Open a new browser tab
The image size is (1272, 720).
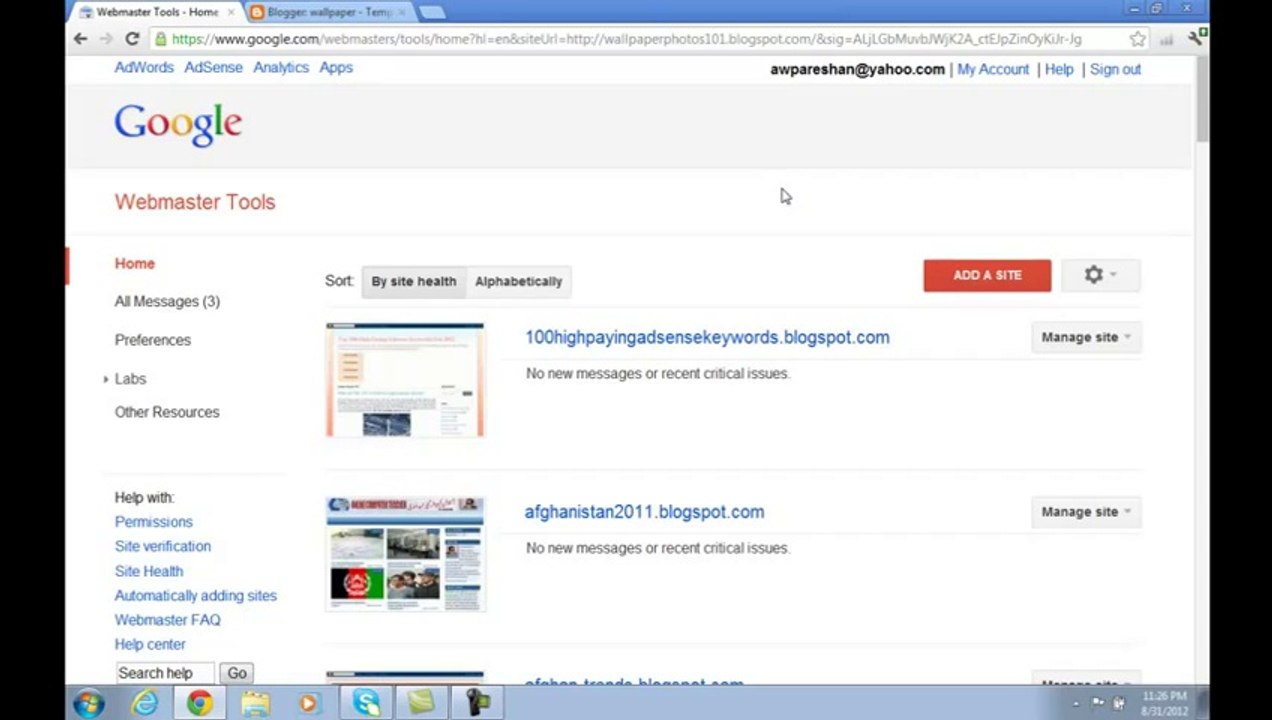tap(432, 12)
